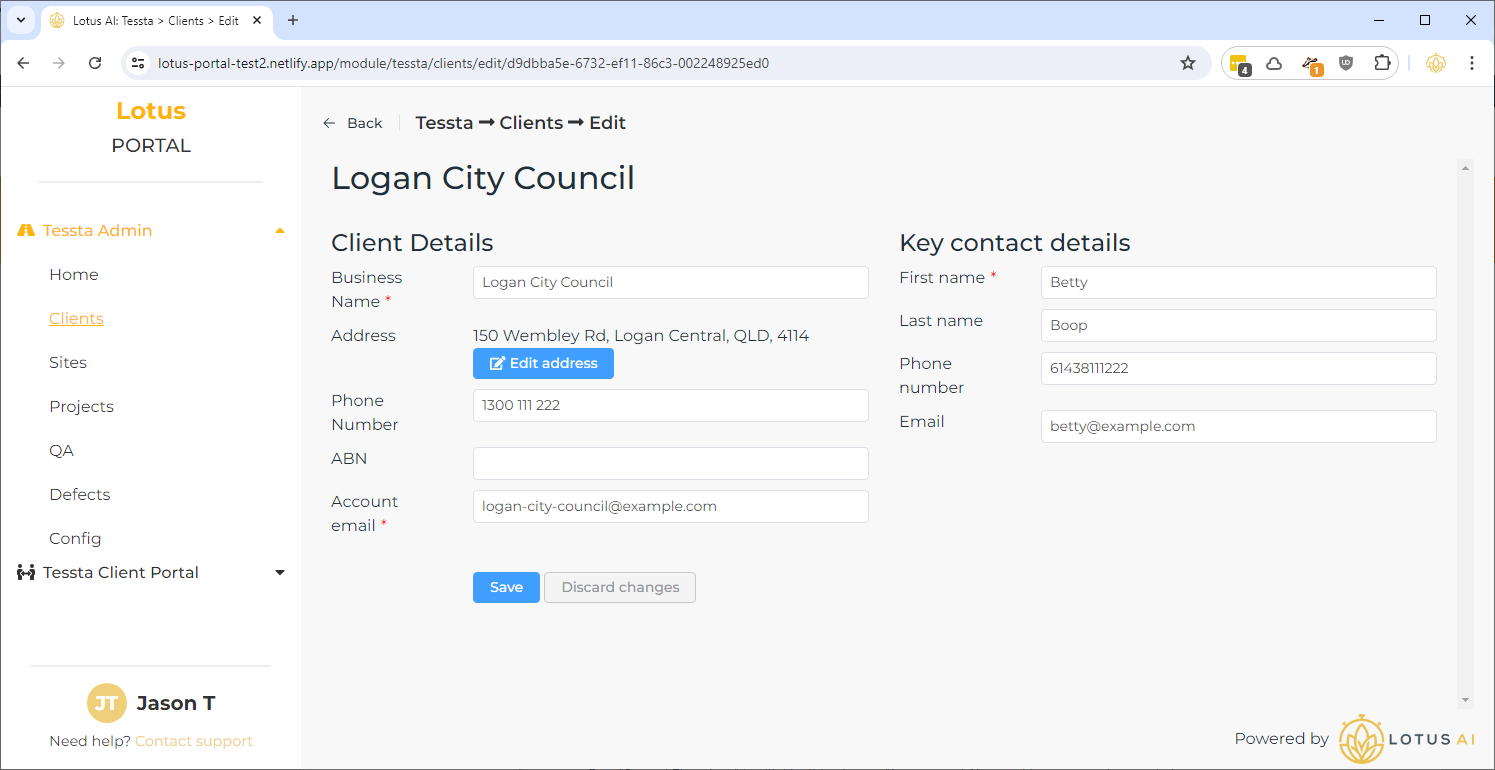Click the JT user avatar
The width and height of the screenshot is (1495, 770).
pyautogui.click(x=106, y=703)
